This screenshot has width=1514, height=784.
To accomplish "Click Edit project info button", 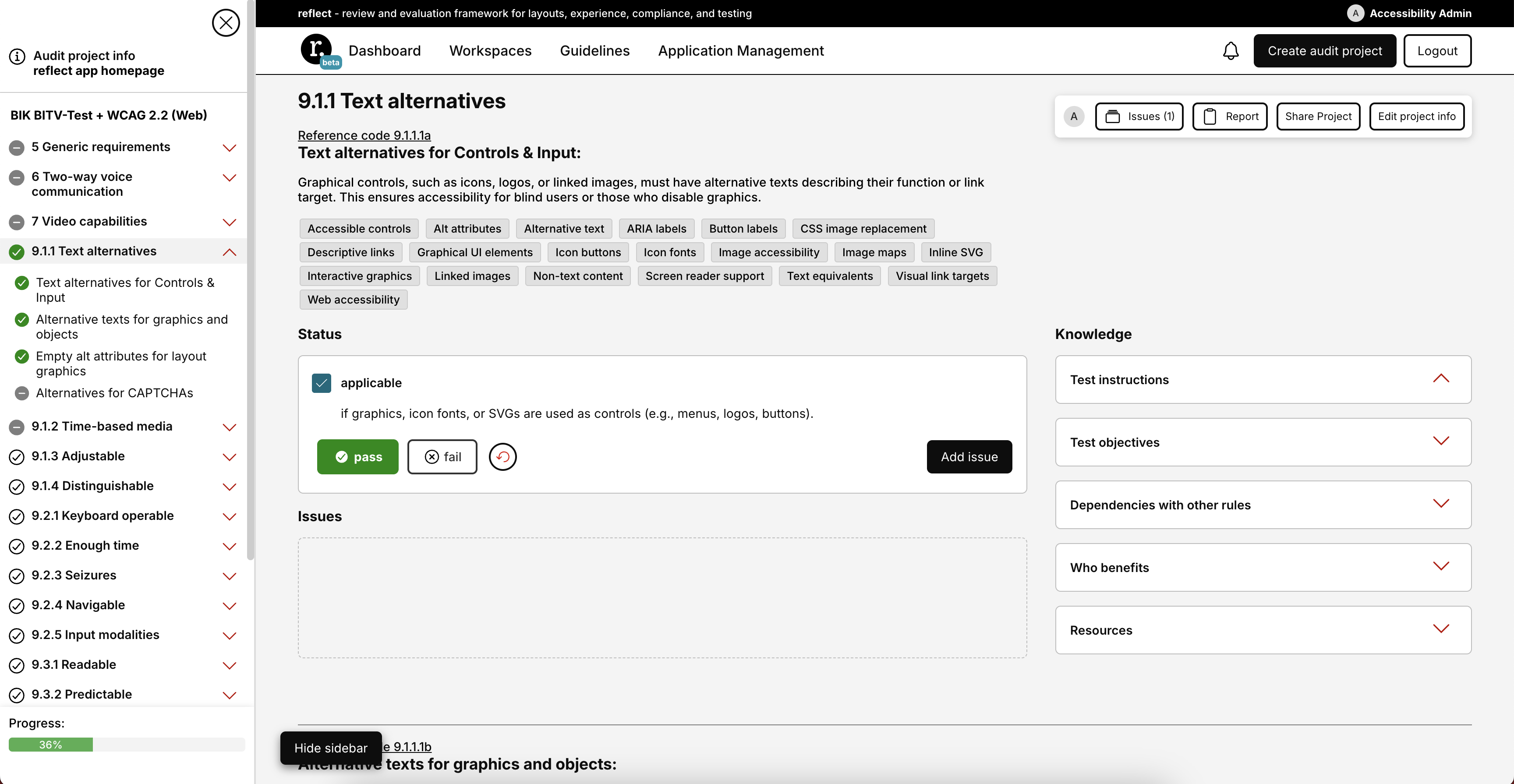I will point(1416,117).
